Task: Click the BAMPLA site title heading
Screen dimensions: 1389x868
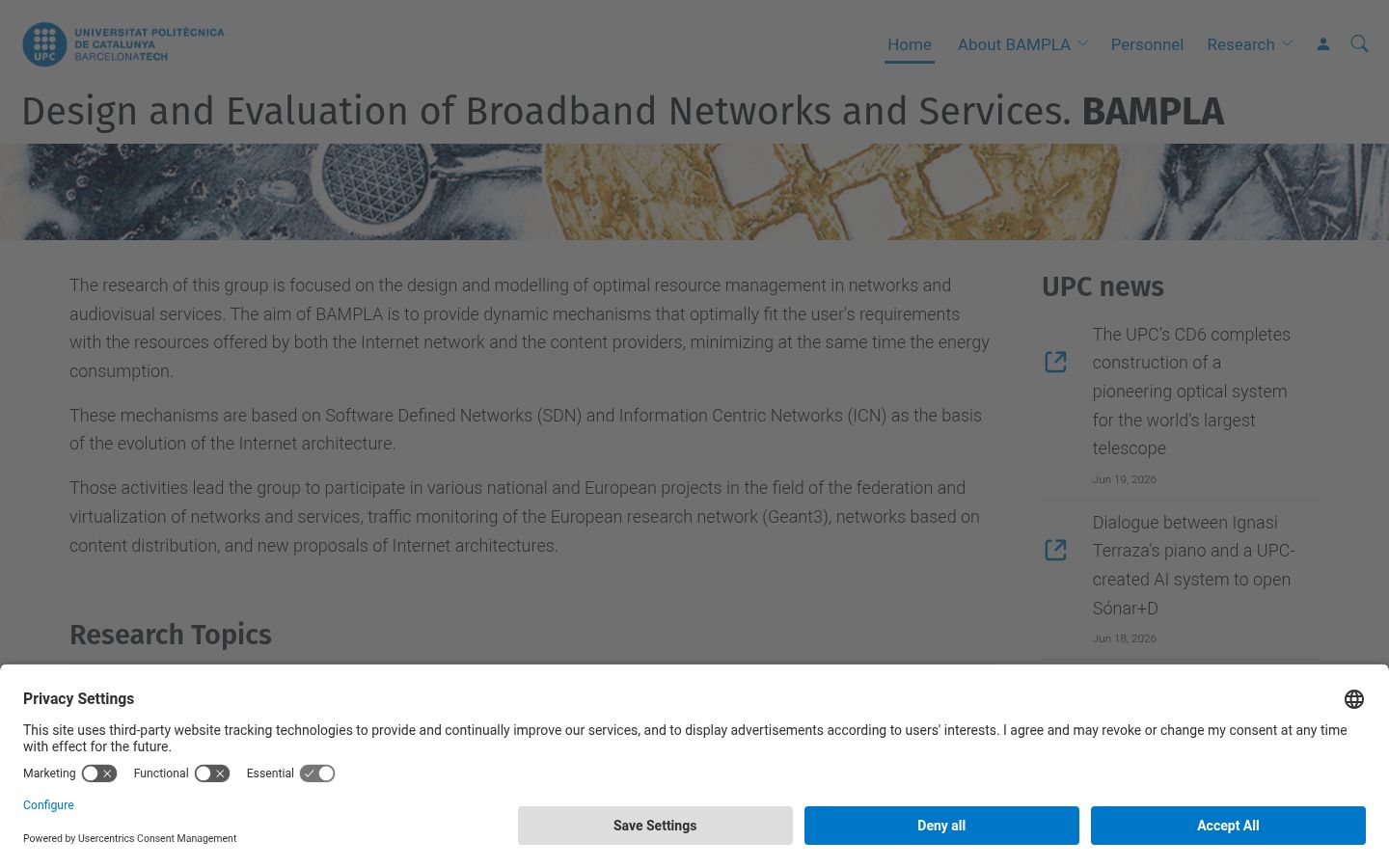Action: tap(623, 112)
